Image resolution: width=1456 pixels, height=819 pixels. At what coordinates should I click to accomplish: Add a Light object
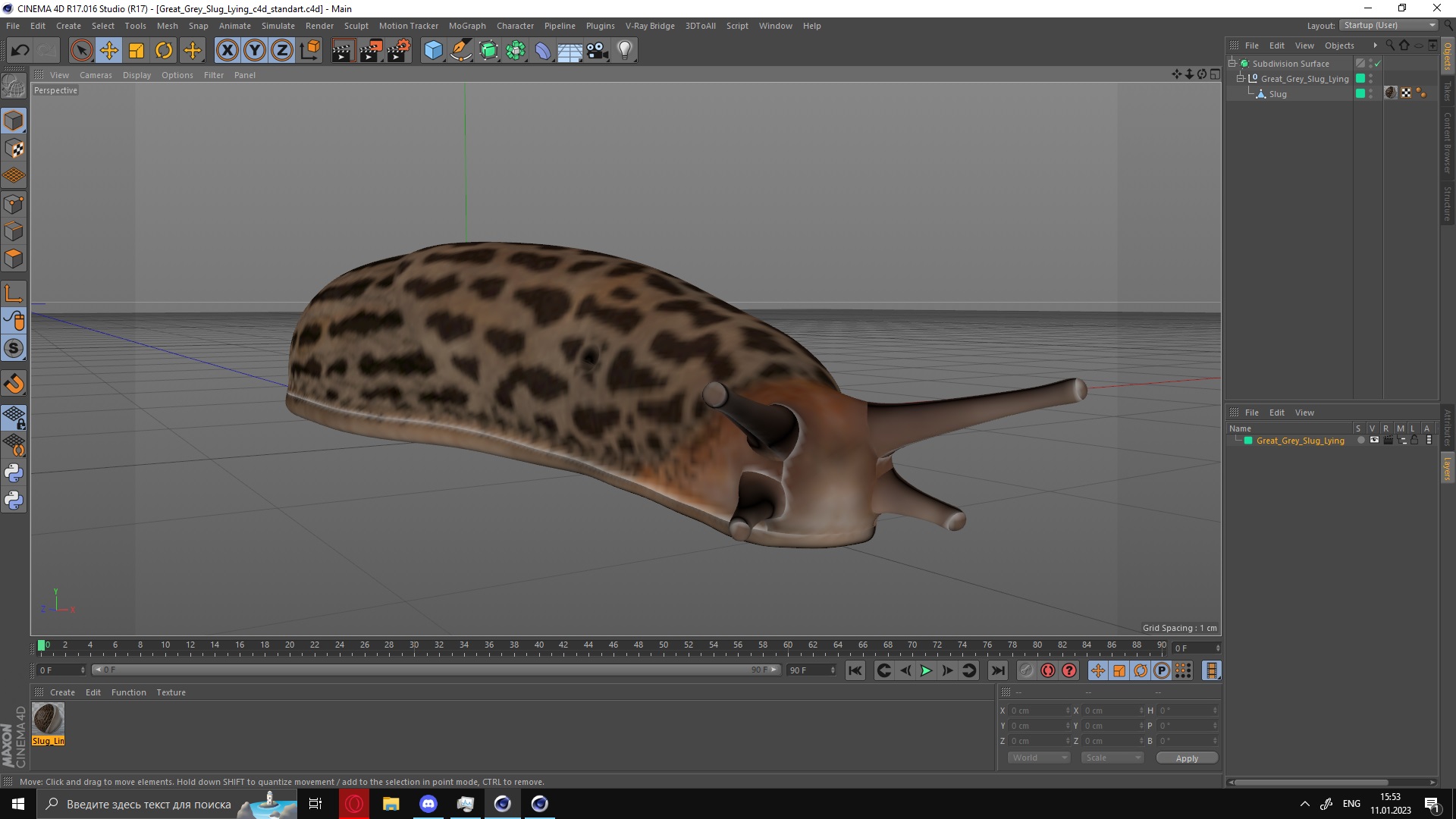tap(625, 51)
